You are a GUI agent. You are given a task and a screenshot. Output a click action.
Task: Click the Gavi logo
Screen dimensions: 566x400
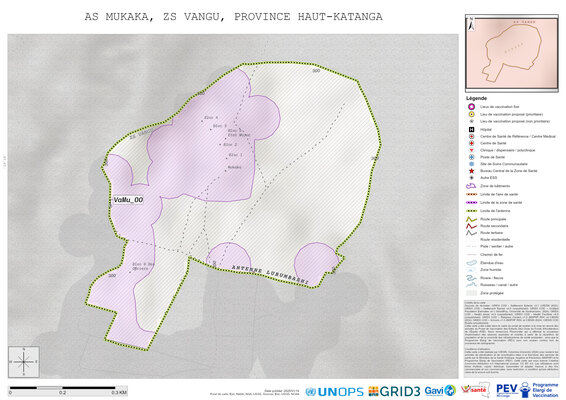coord(440,391)
